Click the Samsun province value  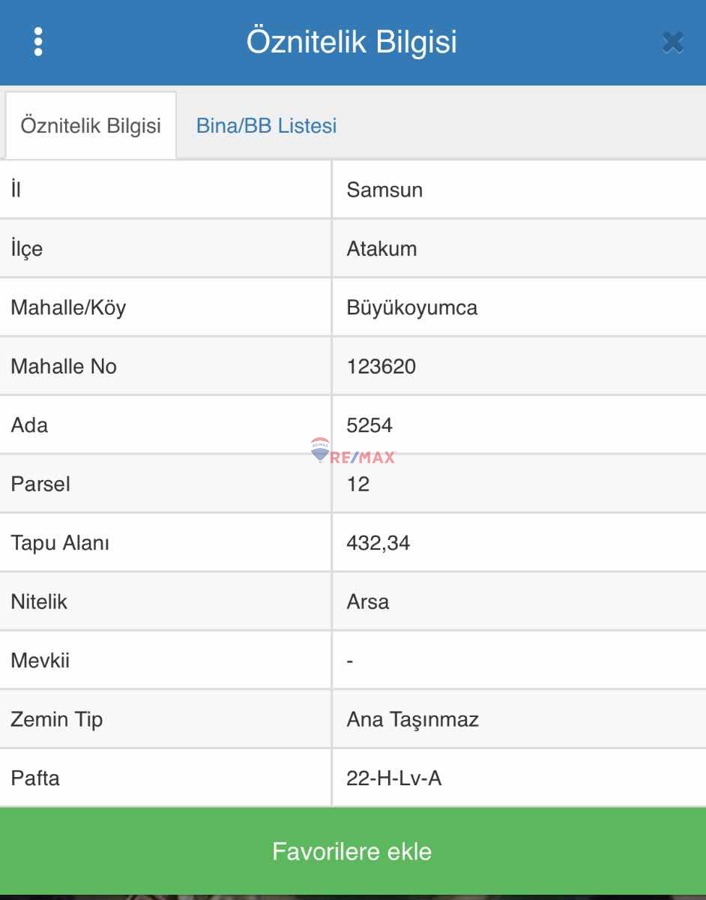click(384, 190)
